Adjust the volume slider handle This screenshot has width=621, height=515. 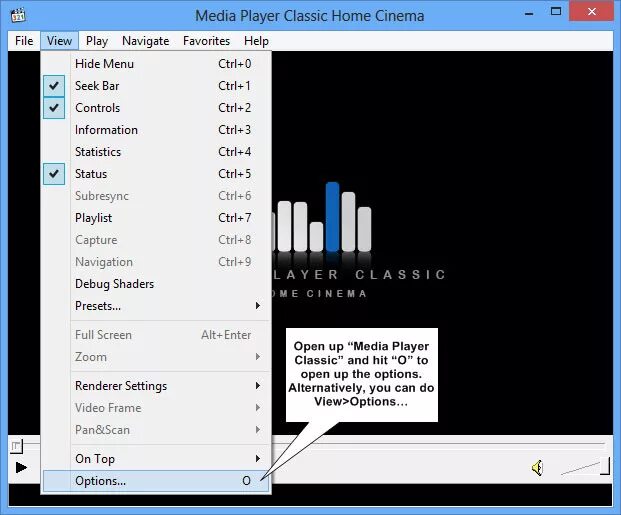605,466
